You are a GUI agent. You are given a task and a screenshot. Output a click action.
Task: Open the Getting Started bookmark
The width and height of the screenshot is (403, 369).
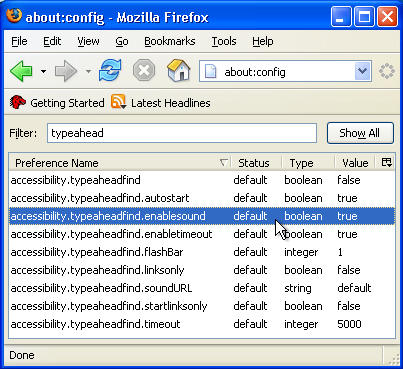pyautogui.click(x=57, y=103)
